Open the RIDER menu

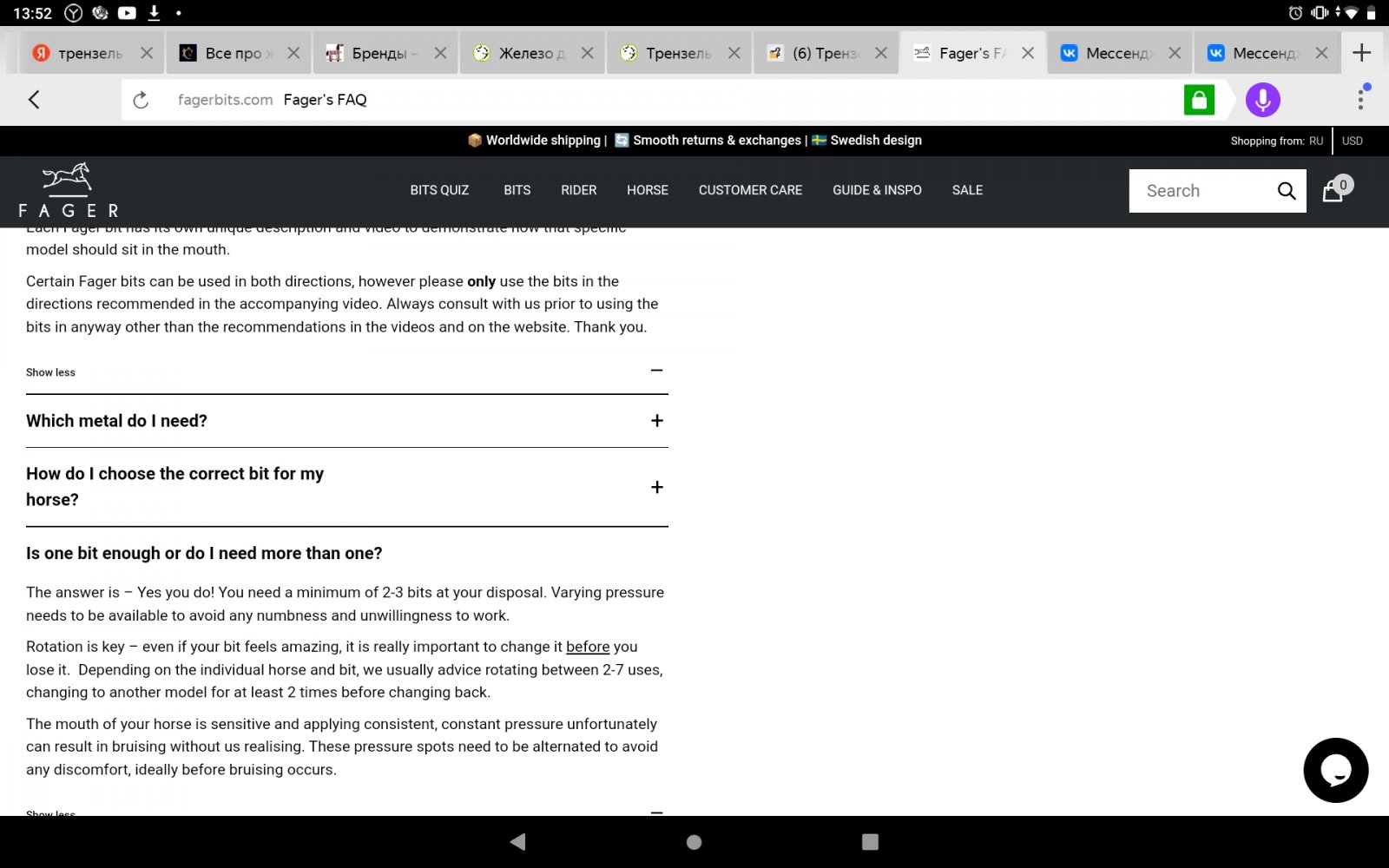tap(578, 190)
